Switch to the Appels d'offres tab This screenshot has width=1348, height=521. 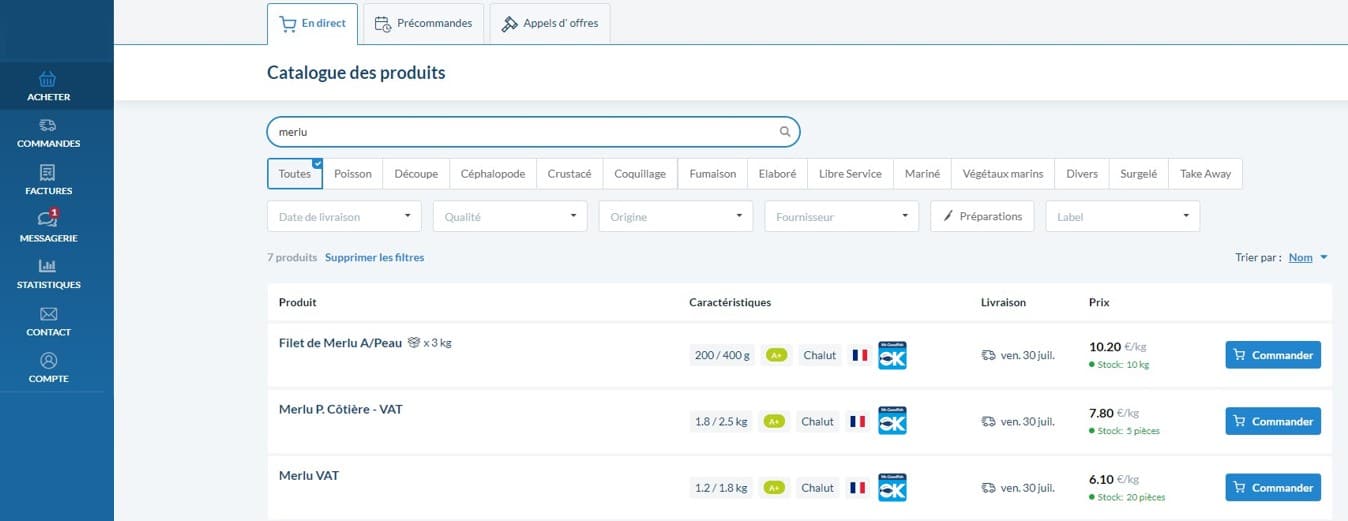pos(550,24)
